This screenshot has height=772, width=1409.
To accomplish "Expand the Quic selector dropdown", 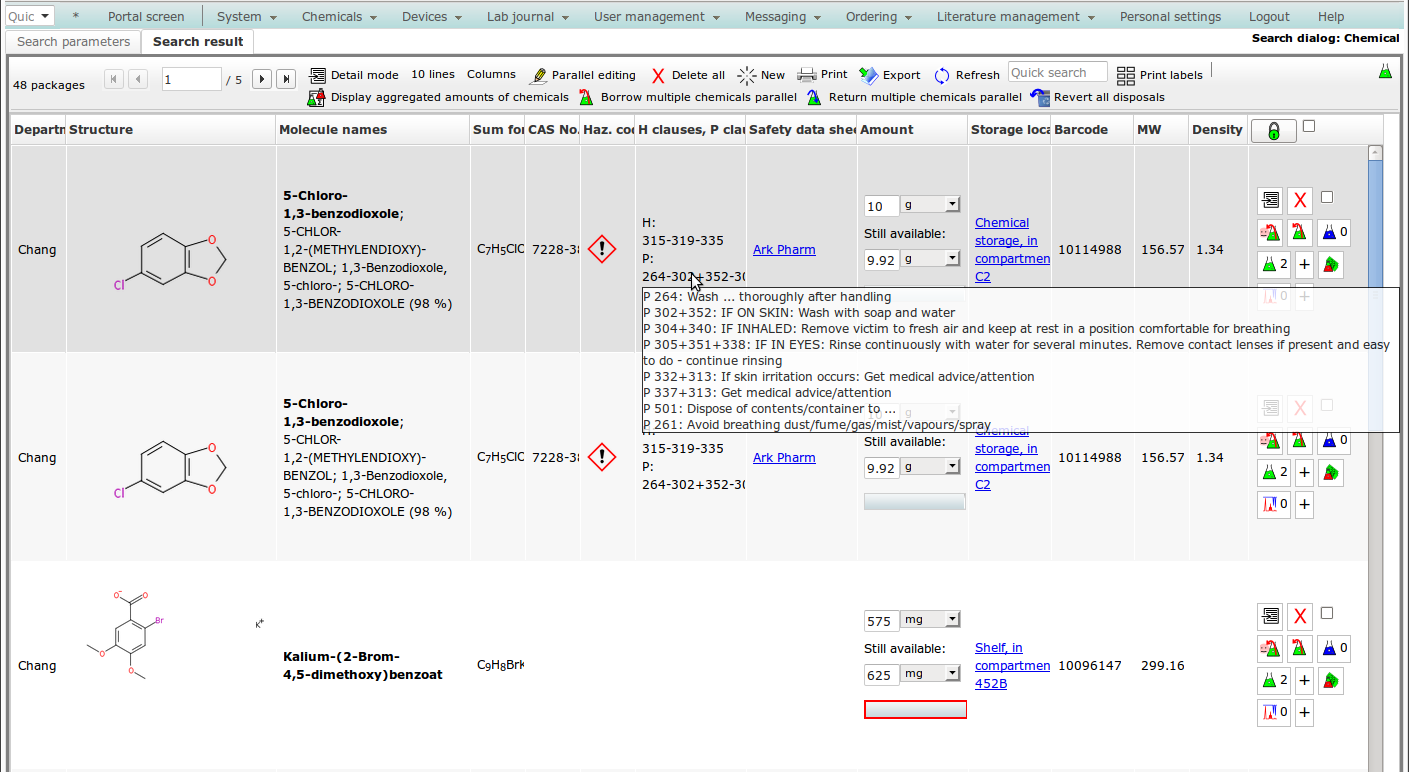I will coord(30,16).
